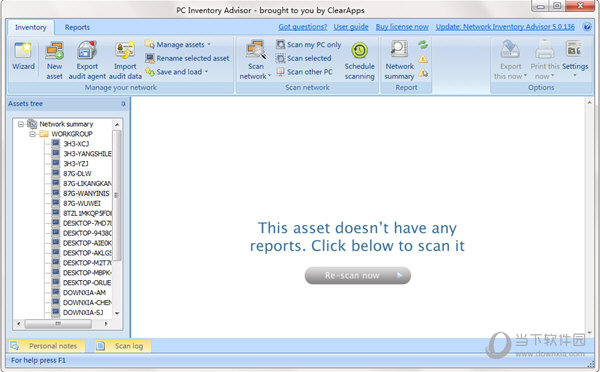The image size is (600, 372).
Task: Open Export audit agent
Action: pos(87,60)
